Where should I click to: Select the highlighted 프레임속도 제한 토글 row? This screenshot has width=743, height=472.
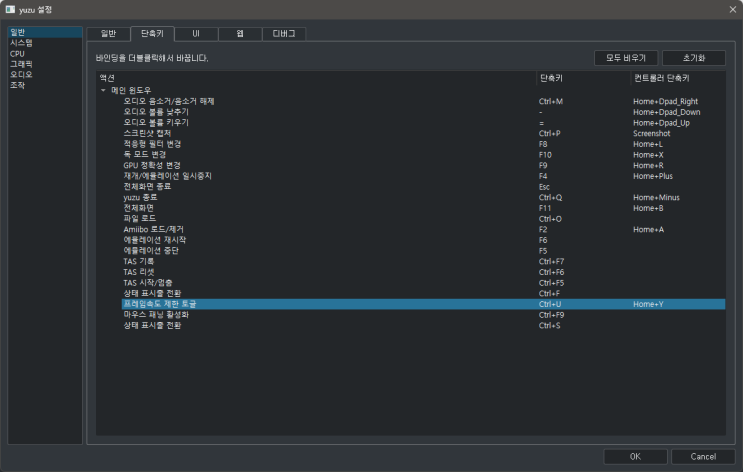tap(423, 304)
